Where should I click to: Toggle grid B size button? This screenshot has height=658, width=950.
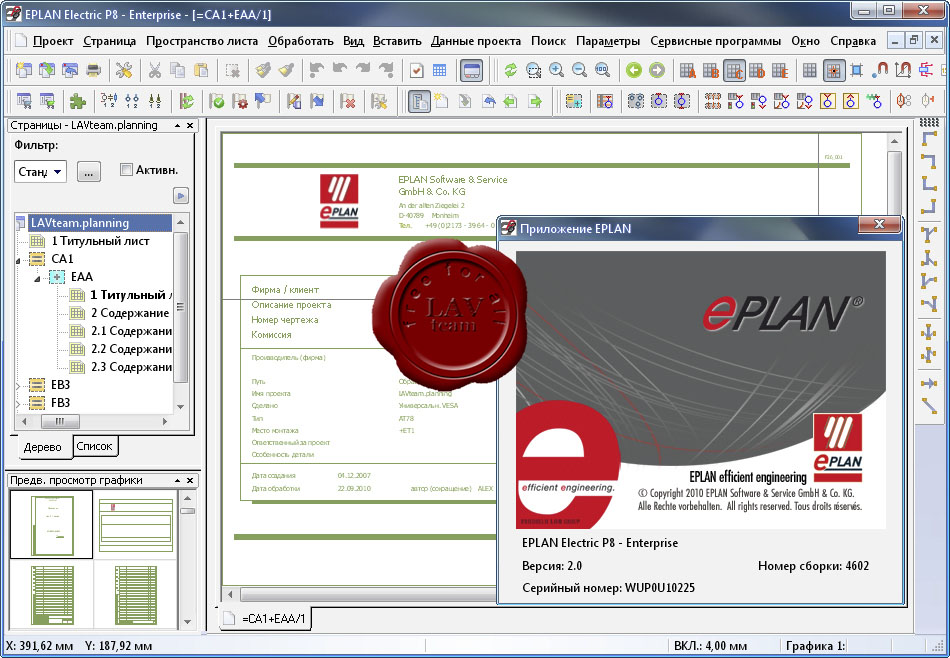pos(711,70)
